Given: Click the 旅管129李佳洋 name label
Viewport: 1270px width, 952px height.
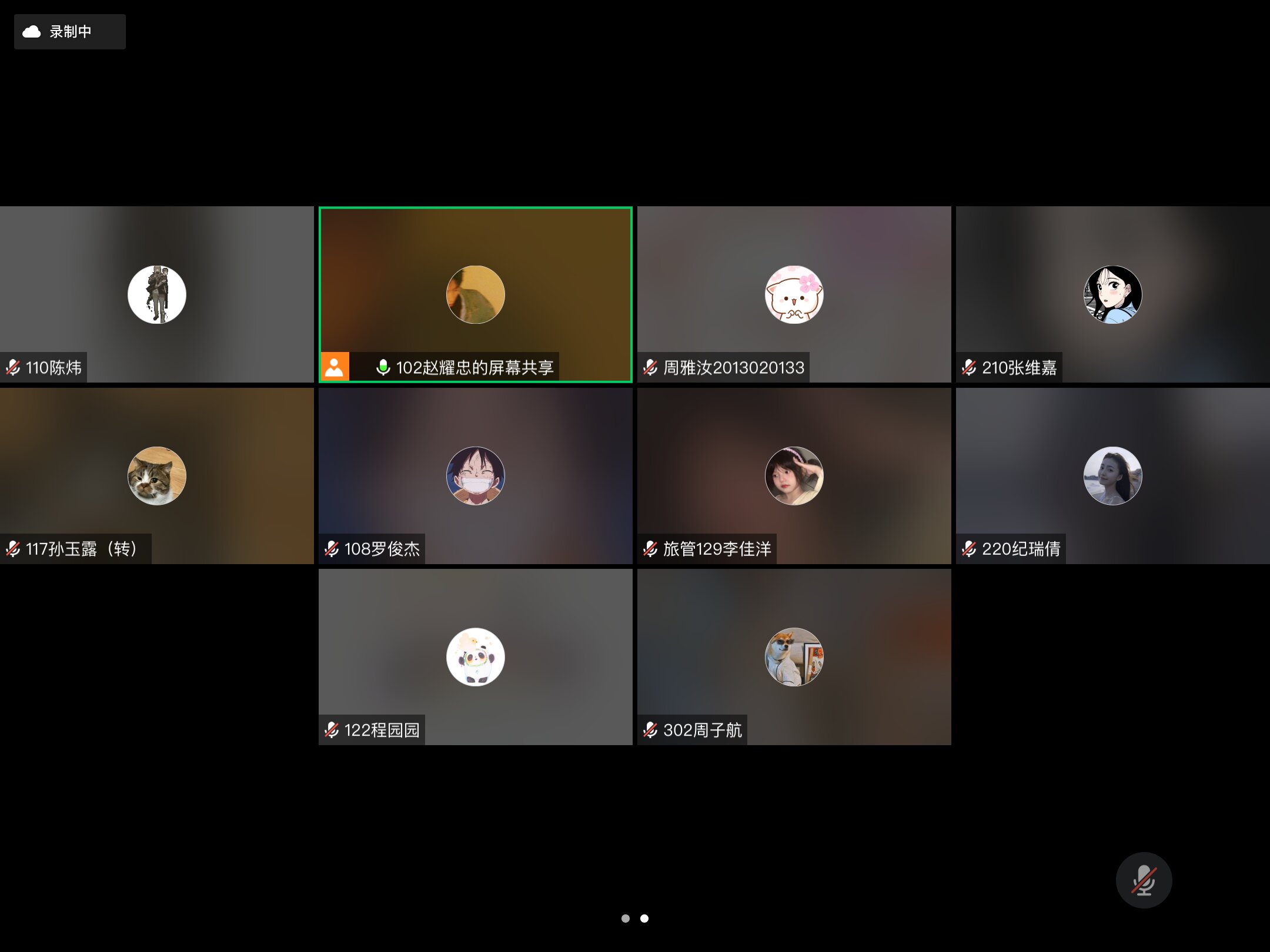Looking at the screenshot, I should pyautogui.click(x=717, y=549).
